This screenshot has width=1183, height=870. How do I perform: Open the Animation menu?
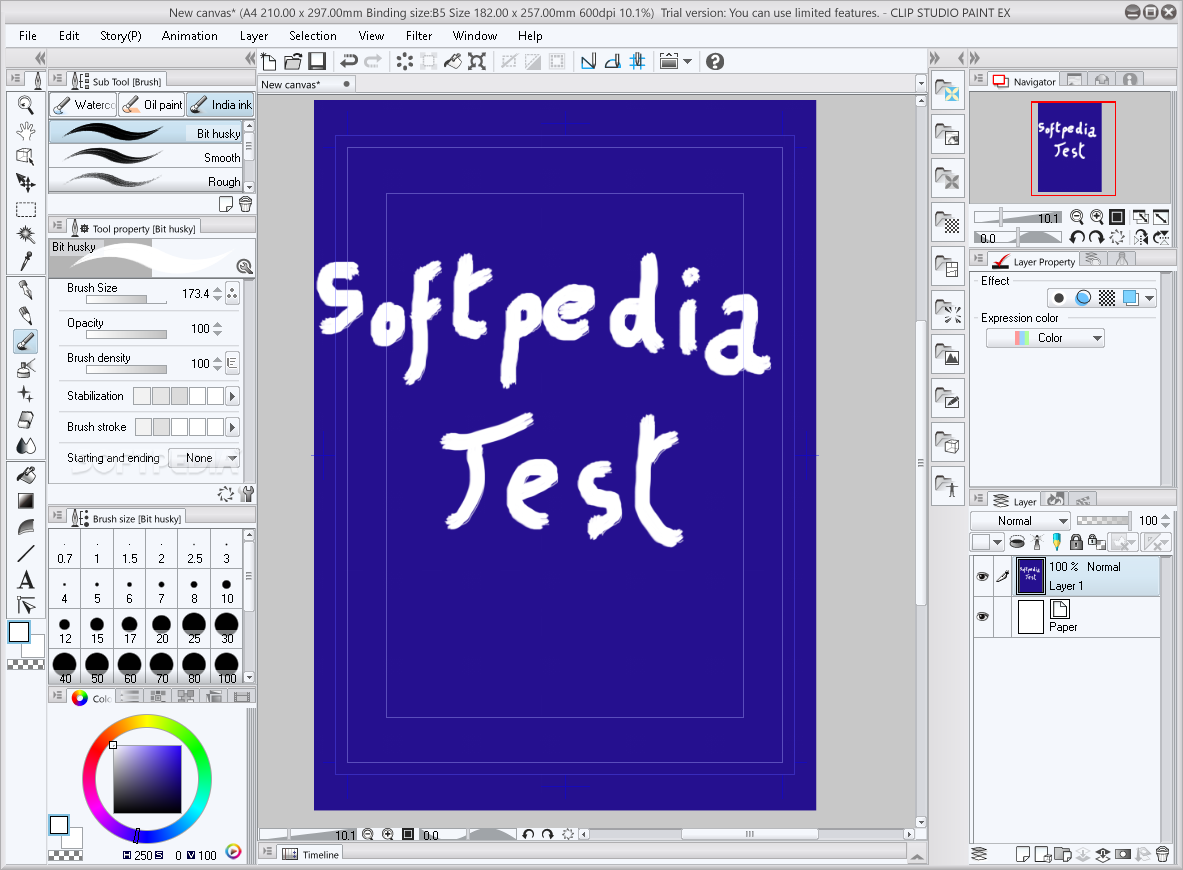coord(189,35)
